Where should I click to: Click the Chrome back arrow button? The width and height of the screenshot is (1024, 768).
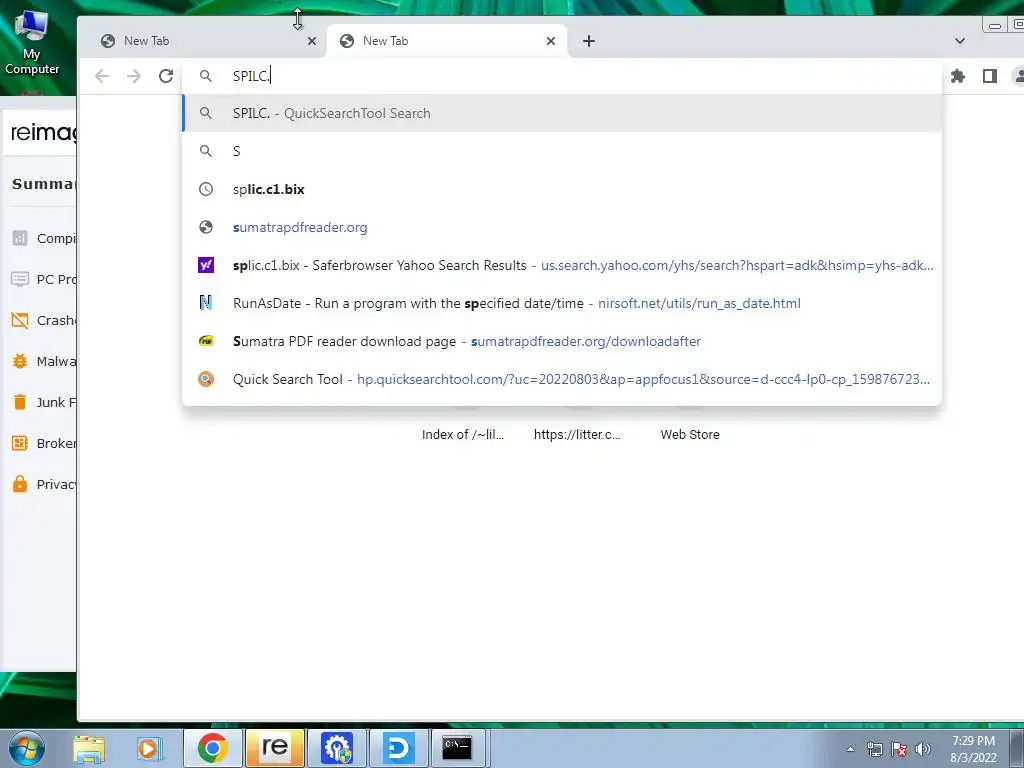point(102,76)
